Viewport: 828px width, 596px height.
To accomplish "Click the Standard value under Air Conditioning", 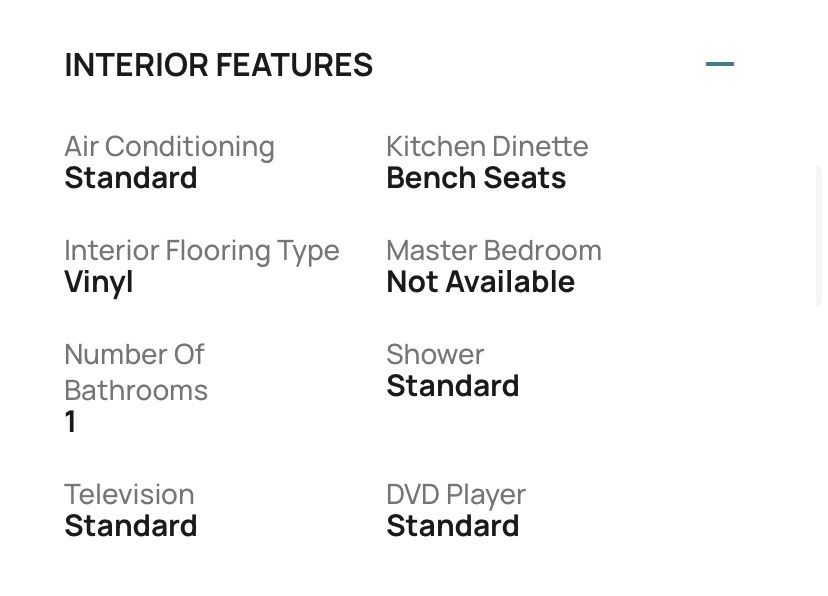I will click(131, 178).
